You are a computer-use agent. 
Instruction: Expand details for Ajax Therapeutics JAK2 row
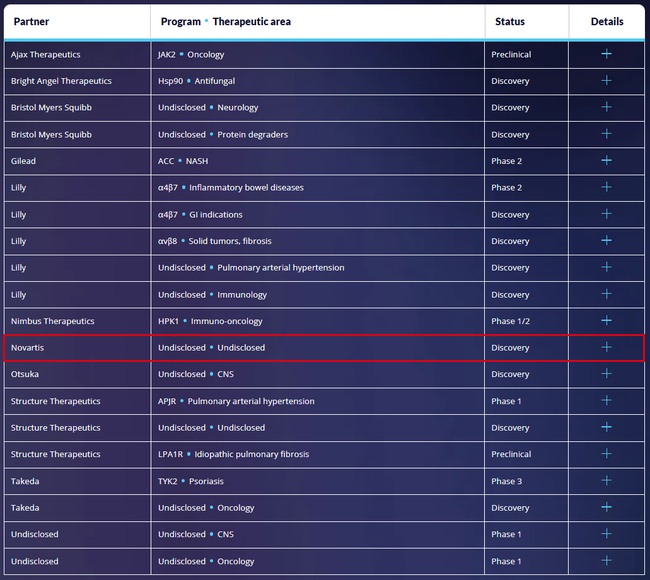pyautogui.click(x=606, y=54)
